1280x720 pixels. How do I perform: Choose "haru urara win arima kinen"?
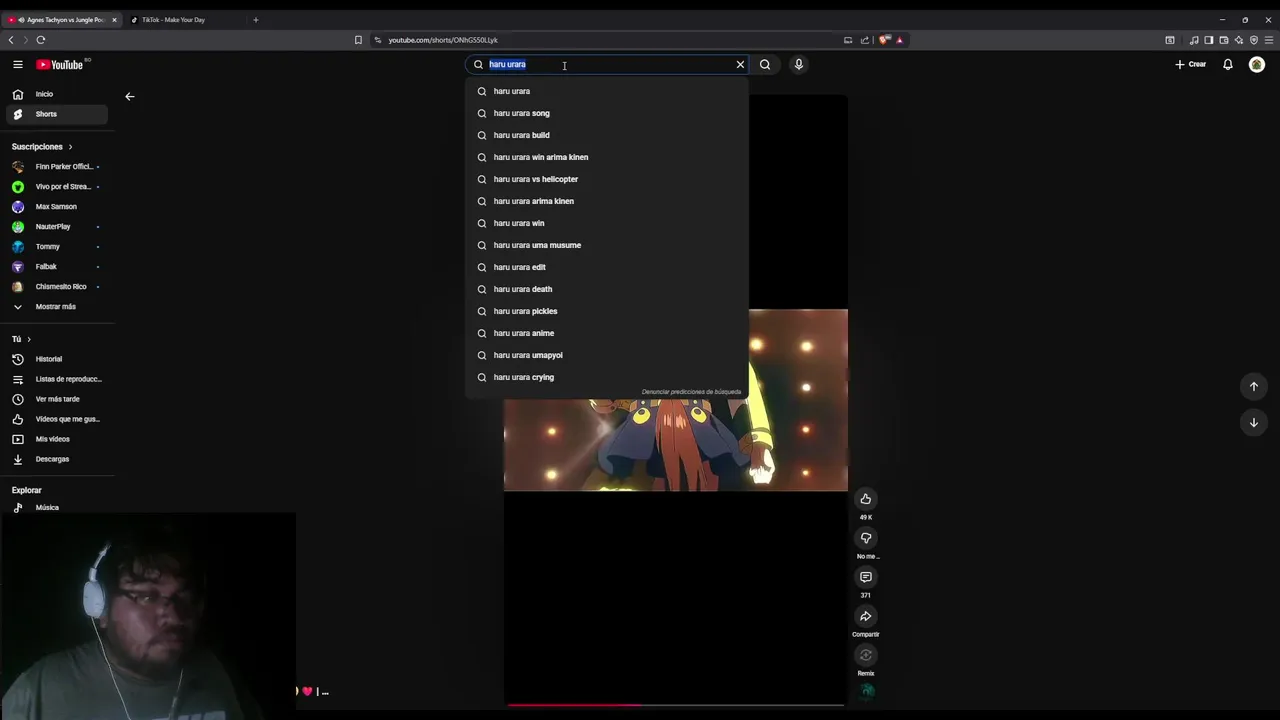coord(607,157)
